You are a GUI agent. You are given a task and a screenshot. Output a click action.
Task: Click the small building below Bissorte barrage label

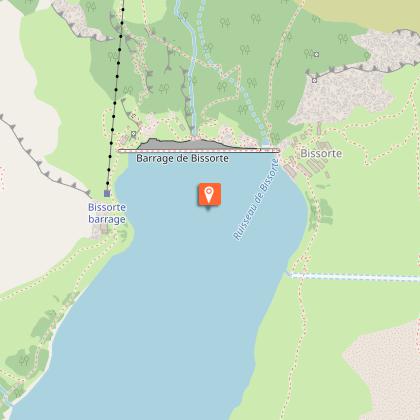click(x=104, y=229)
